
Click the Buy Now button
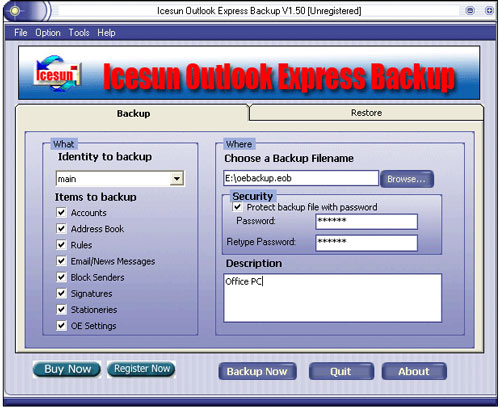[x=67, y=369]
